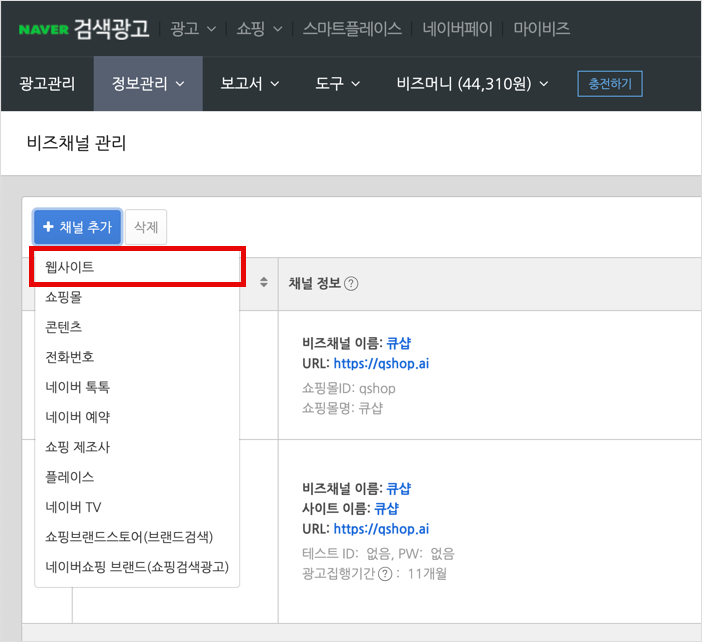Select 쇼핑 제조사 from the channel menu
The width and height of the screenshot is (702, 642).
(x=137, y=447)
